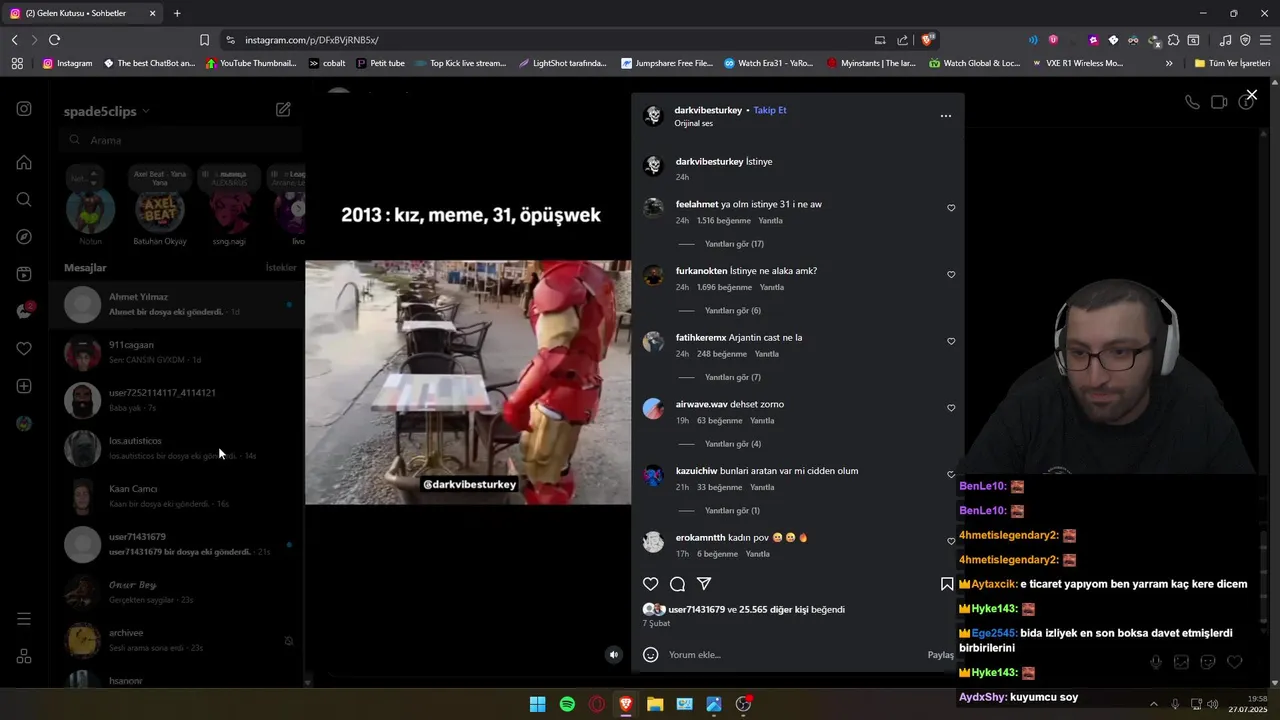
Task: Open Batuhan Okyay's note bubble
Action: 160,179
